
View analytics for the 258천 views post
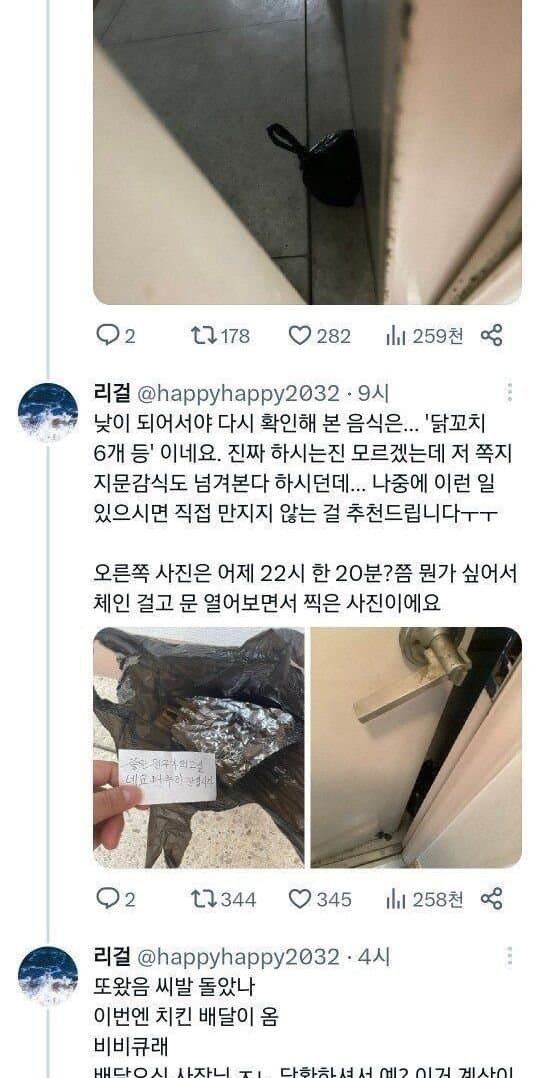pos(424,899)
